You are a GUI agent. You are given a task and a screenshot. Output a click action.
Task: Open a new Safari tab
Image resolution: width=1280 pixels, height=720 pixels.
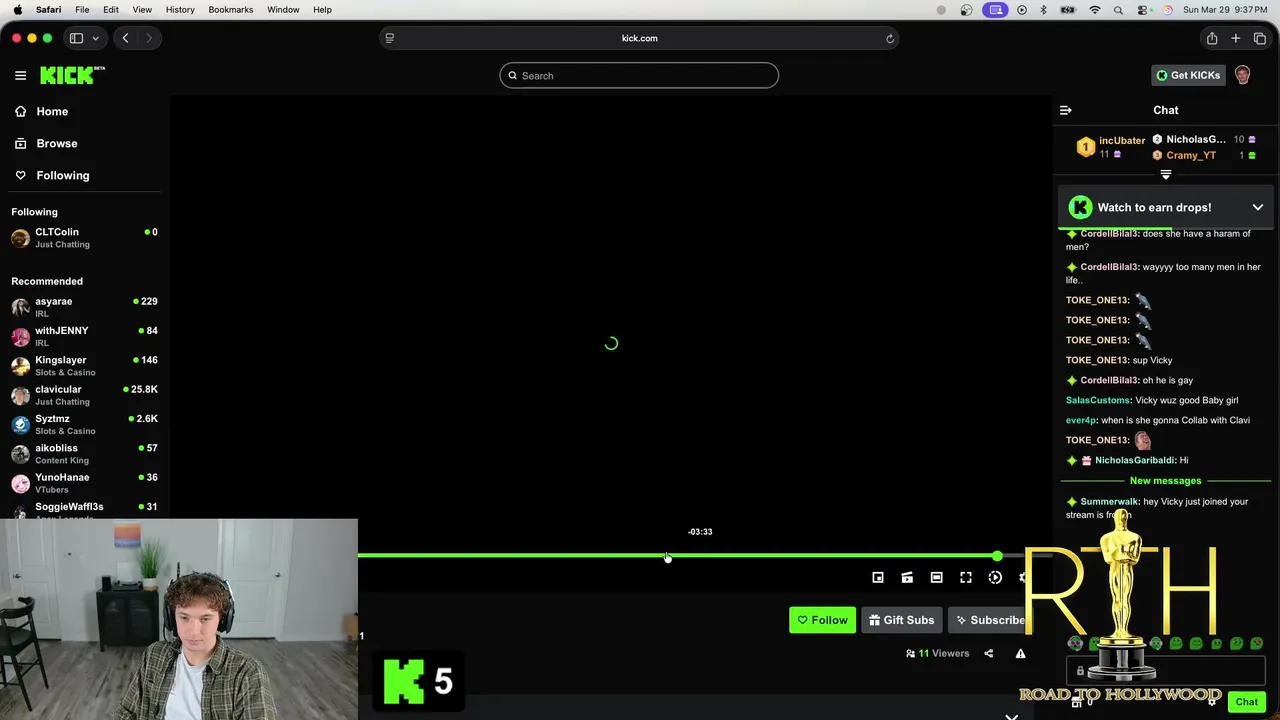pyautogui.click(x=1235, y=38)
